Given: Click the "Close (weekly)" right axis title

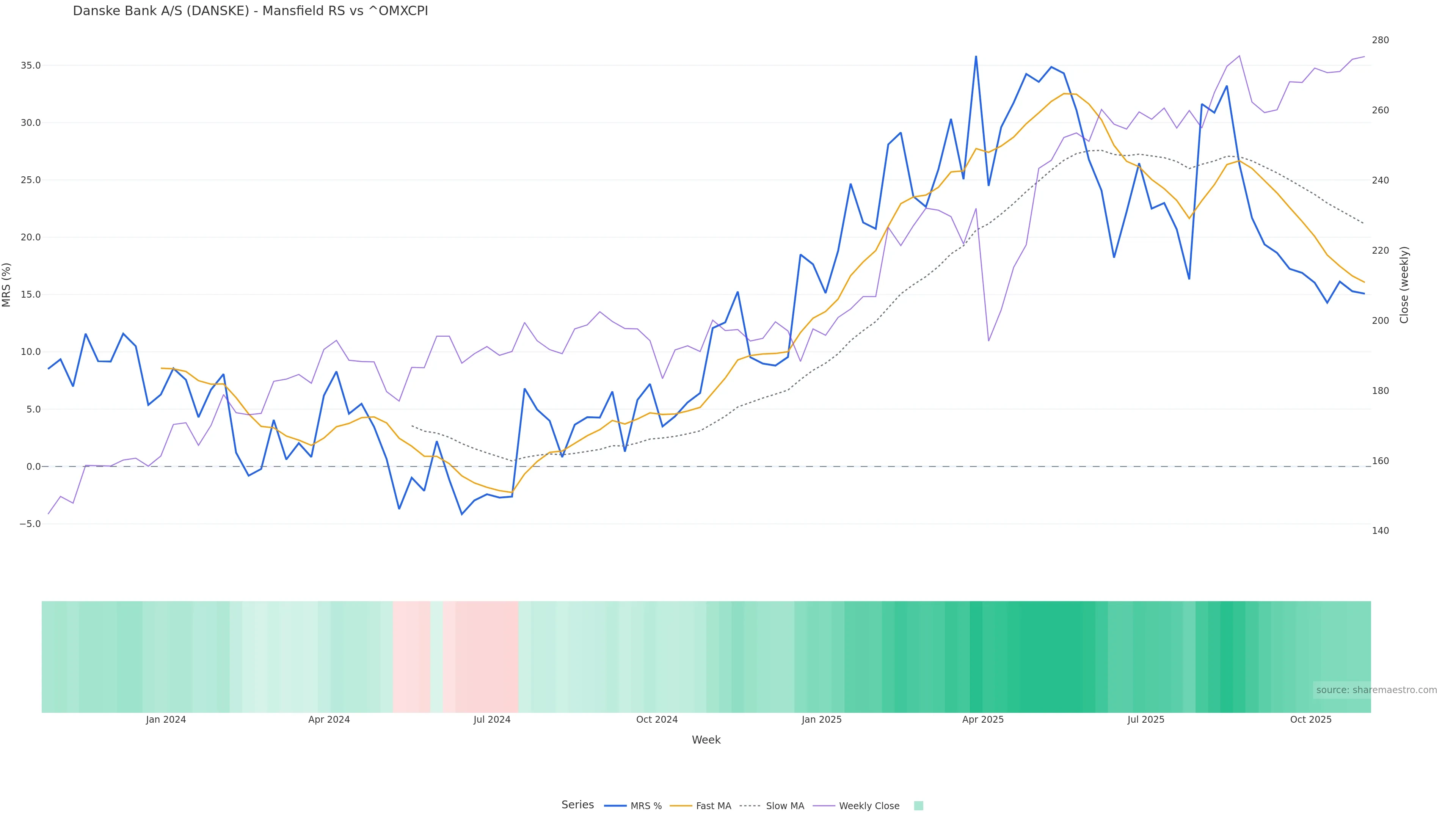Looking at the screenshot, I should pos(1404,284).
